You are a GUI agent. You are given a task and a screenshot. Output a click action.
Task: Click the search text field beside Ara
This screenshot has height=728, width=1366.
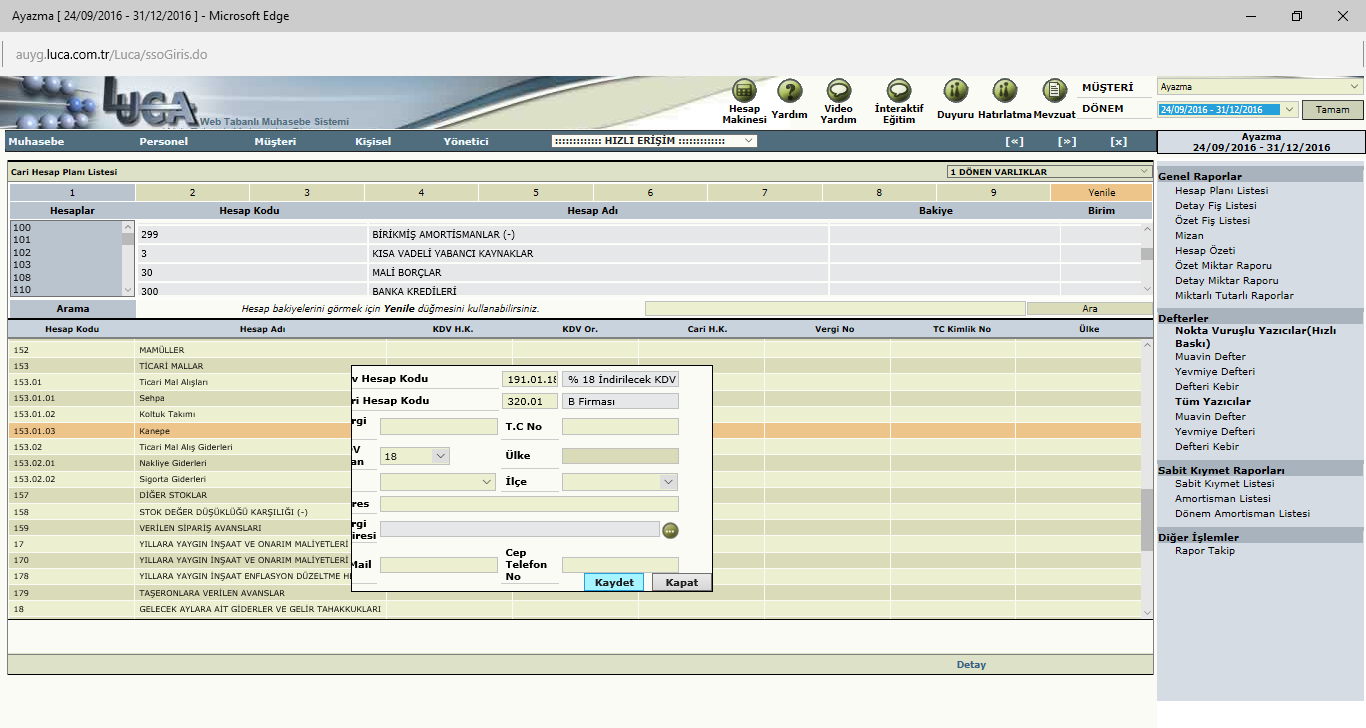[835, 309]
